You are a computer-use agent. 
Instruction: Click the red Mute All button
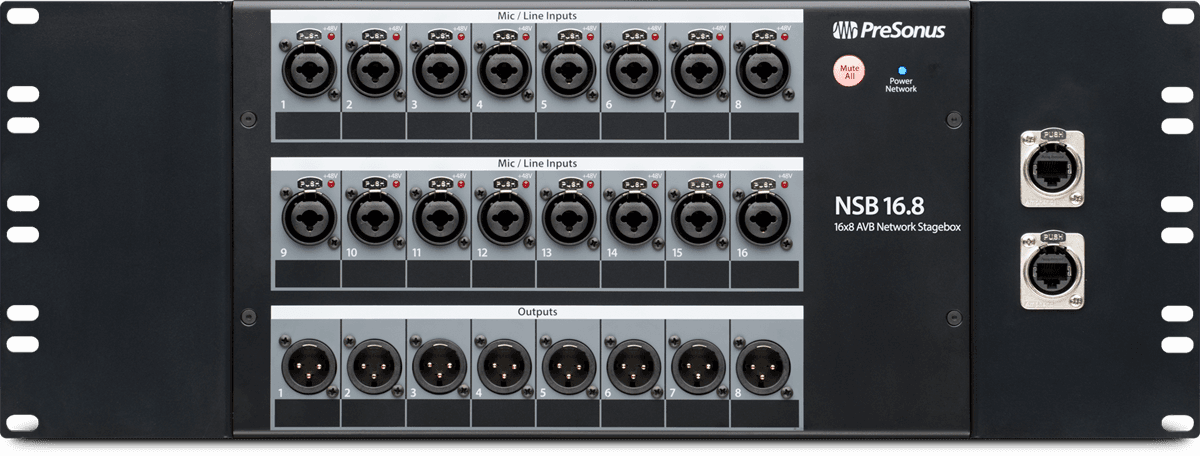850,72
